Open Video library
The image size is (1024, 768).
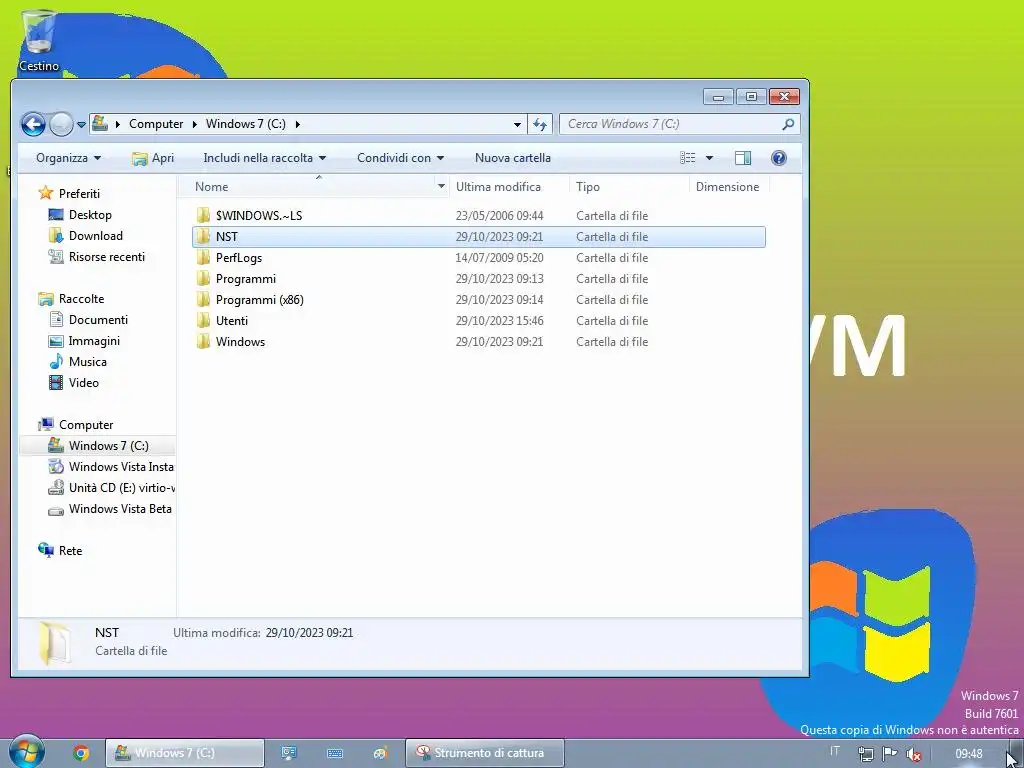point(84,383)
